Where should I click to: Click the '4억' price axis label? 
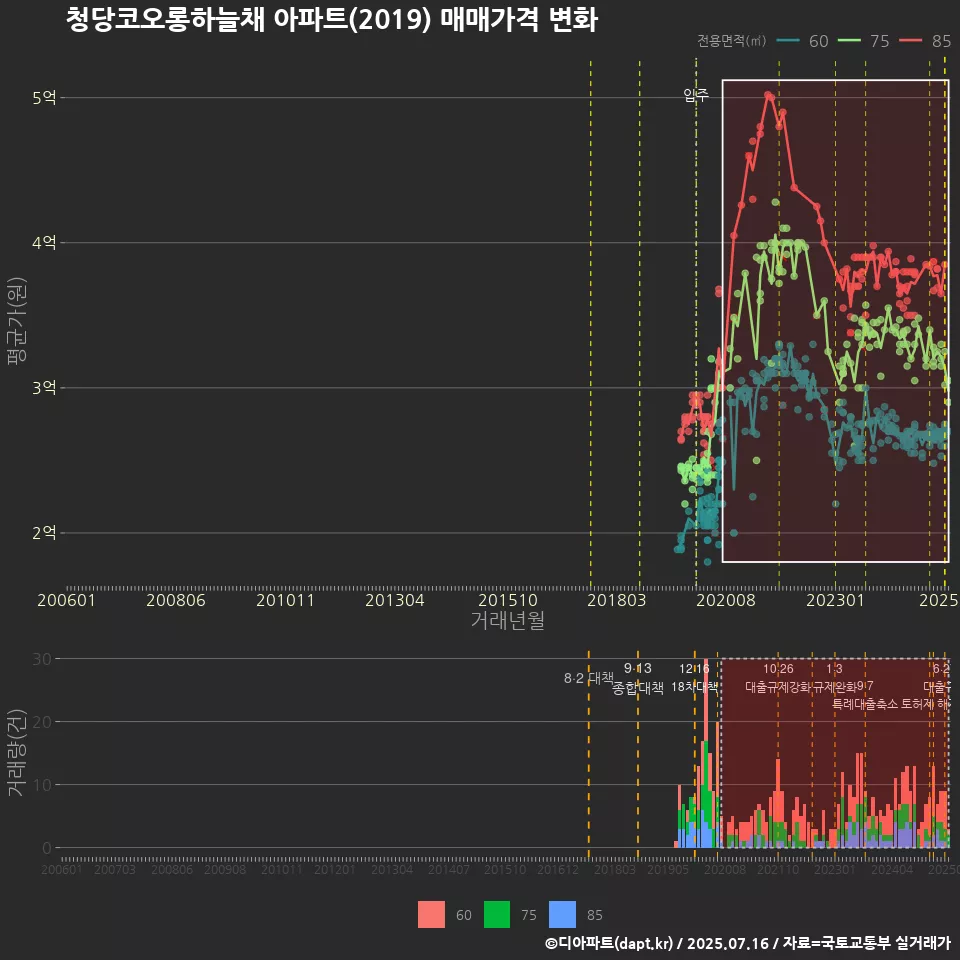pos(44,242)
